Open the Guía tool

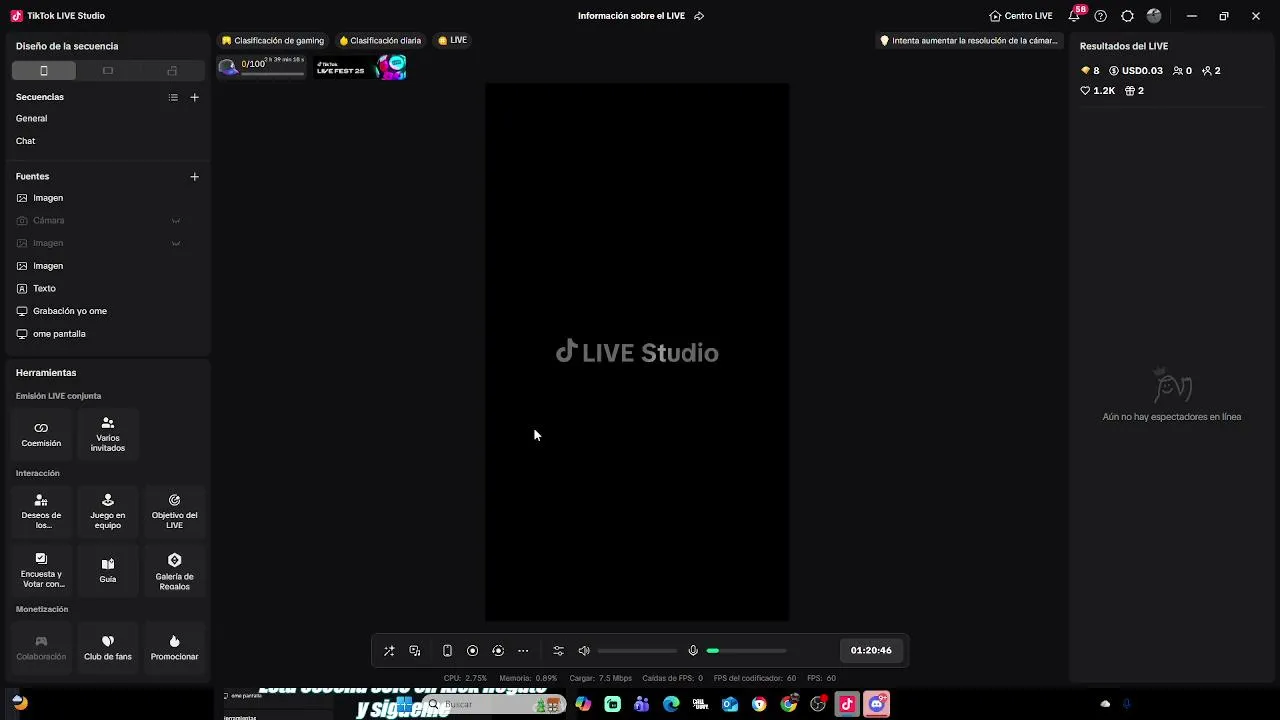tap(108, 570)
